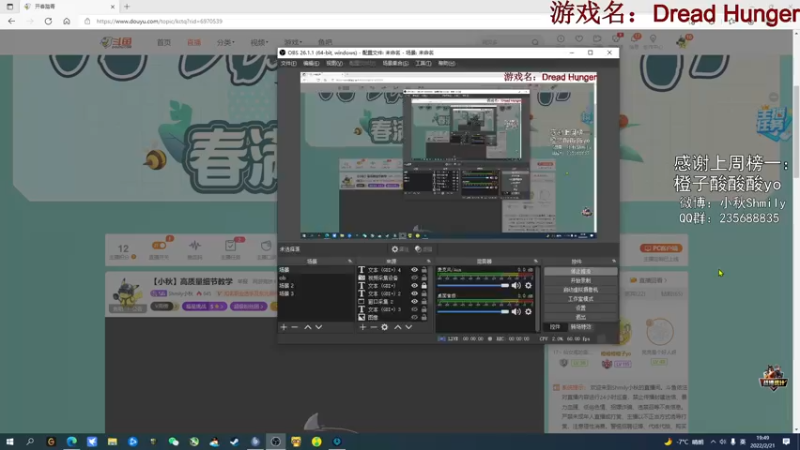Open the 帮助 menu in OBS

[x=446, y=63]
